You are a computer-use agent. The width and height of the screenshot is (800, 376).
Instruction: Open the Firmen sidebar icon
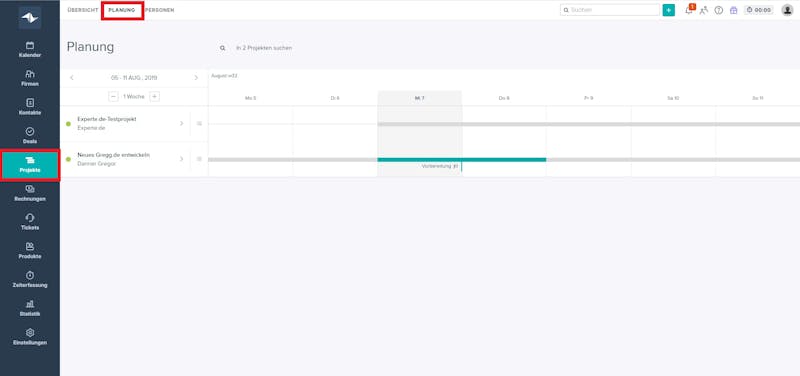30,78
